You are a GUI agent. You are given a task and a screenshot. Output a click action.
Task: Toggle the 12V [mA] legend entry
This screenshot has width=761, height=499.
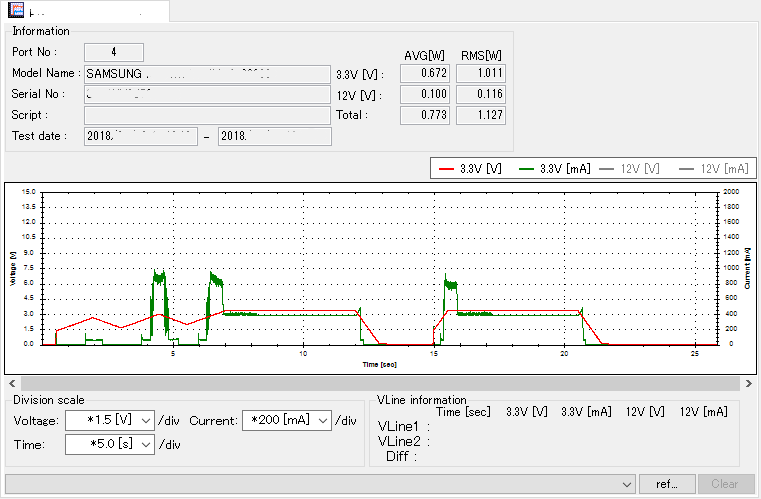coord(708,169)
